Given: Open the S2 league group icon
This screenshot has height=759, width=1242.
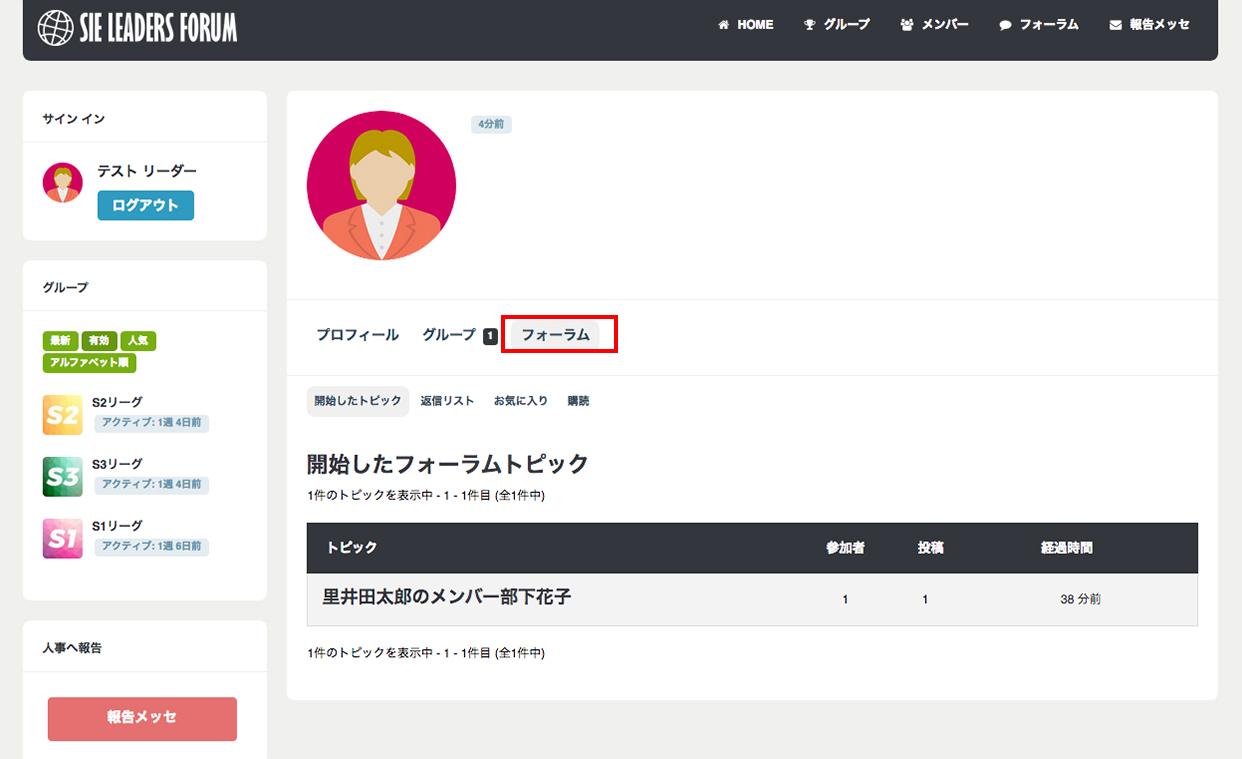Looking at the screenshot, I should point(62,415).
